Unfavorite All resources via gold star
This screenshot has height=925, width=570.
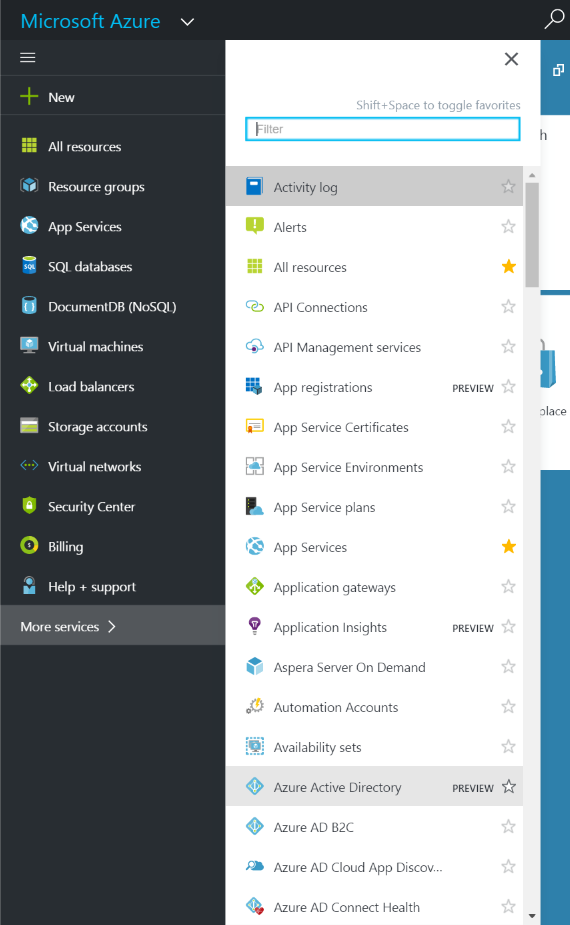508,266
